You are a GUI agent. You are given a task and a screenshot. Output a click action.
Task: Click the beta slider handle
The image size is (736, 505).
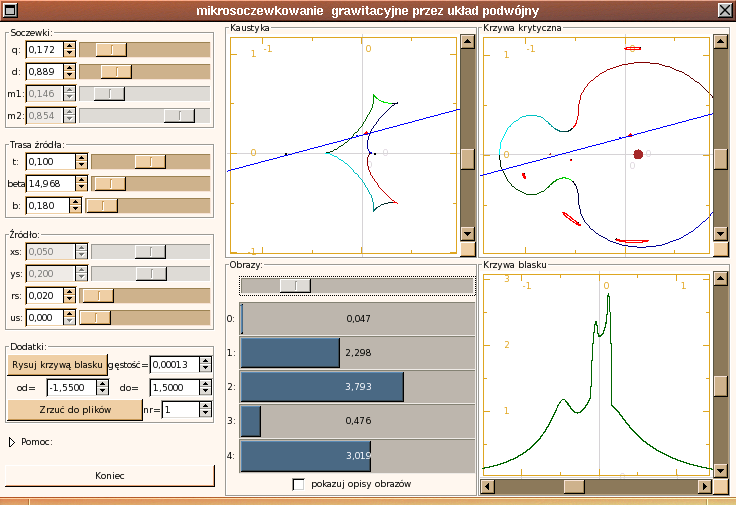(x=110, y=184)
